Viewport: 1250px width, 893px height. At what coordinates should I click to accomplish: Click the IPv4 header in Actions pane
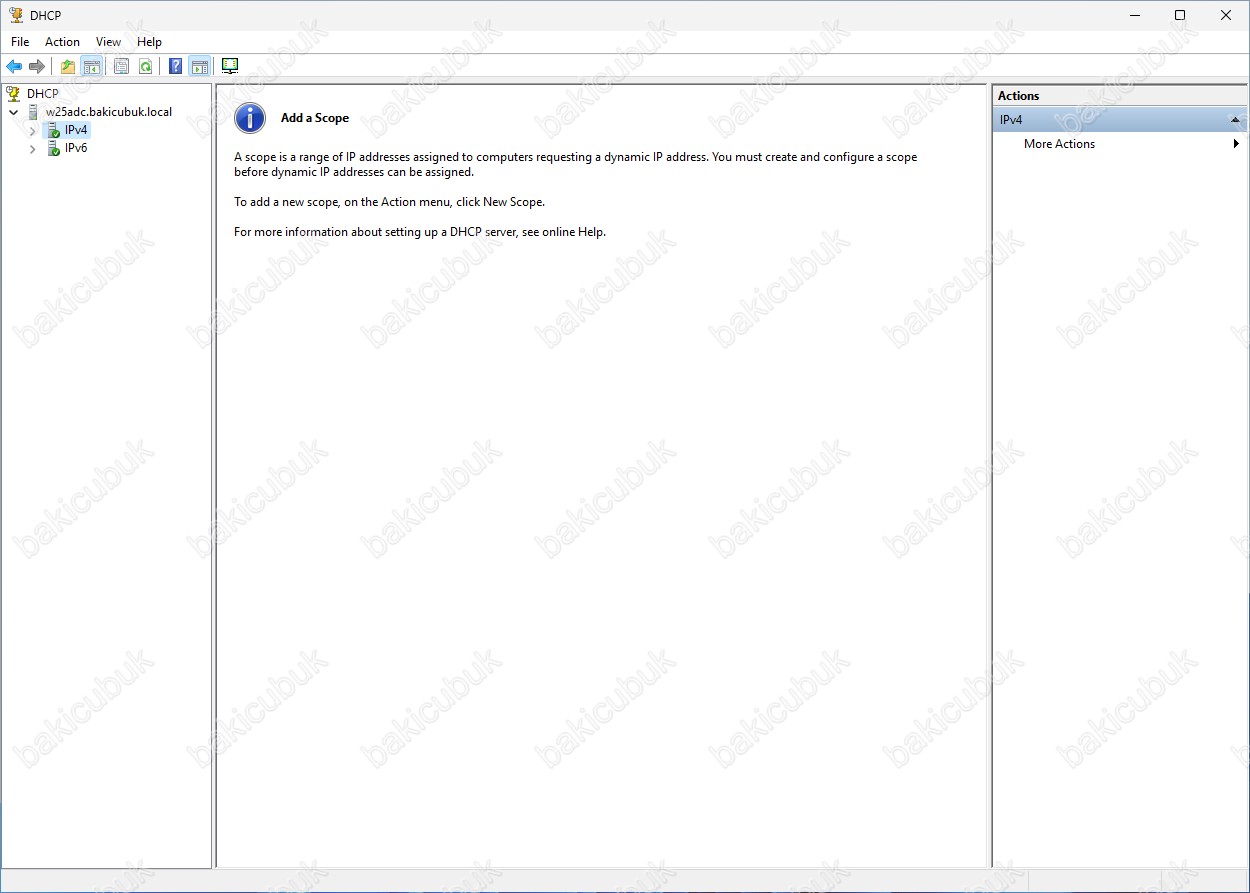[1119, 120]
